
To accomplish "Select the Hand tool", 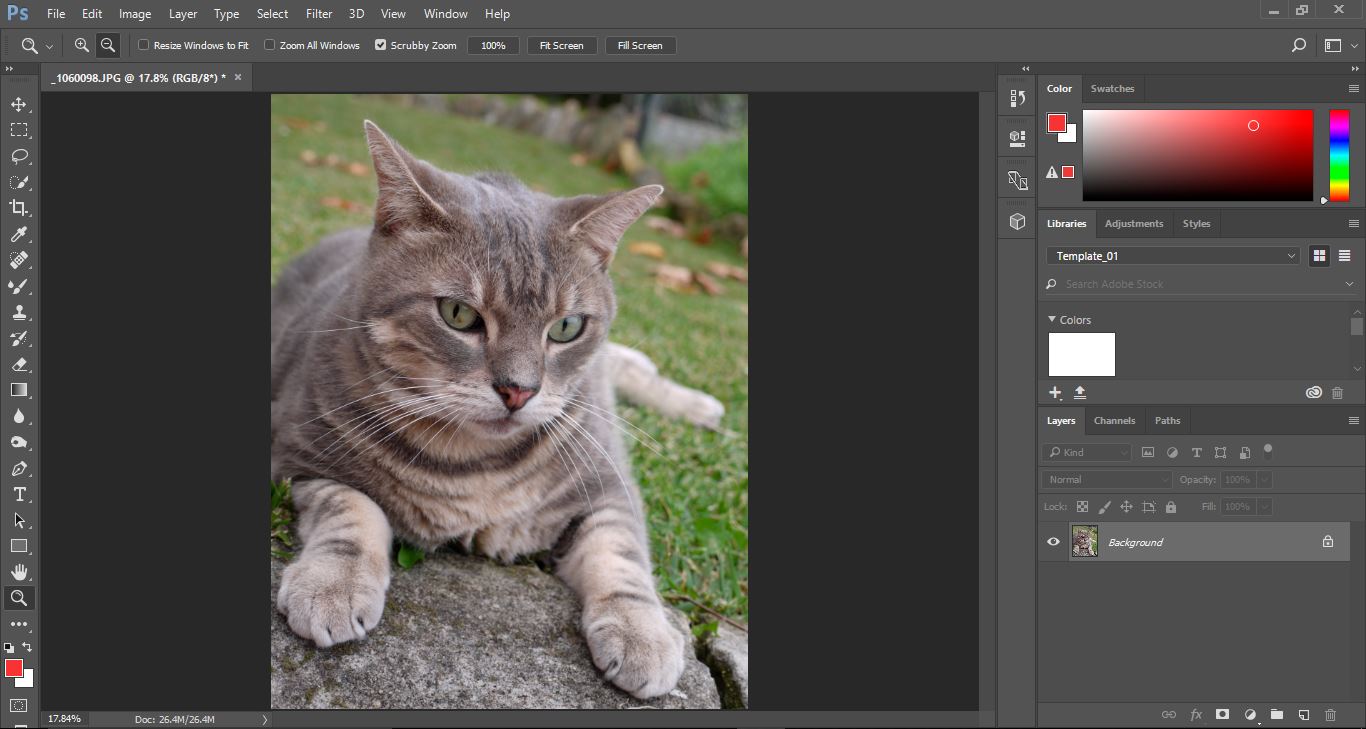I will point(18,572).
